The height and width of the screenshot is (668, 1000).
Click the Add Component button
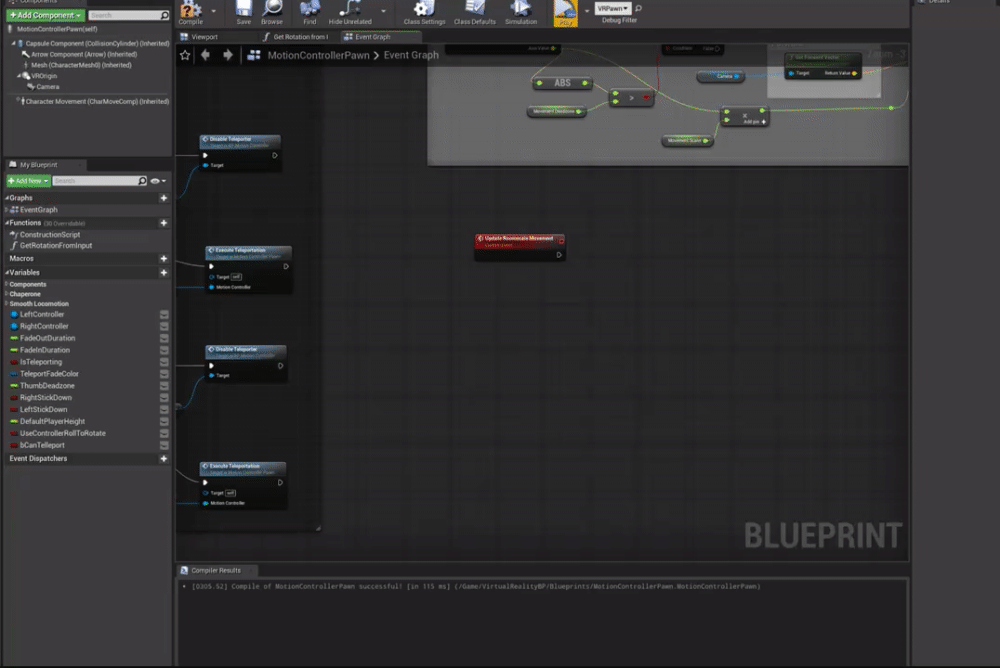pos(45,15)
